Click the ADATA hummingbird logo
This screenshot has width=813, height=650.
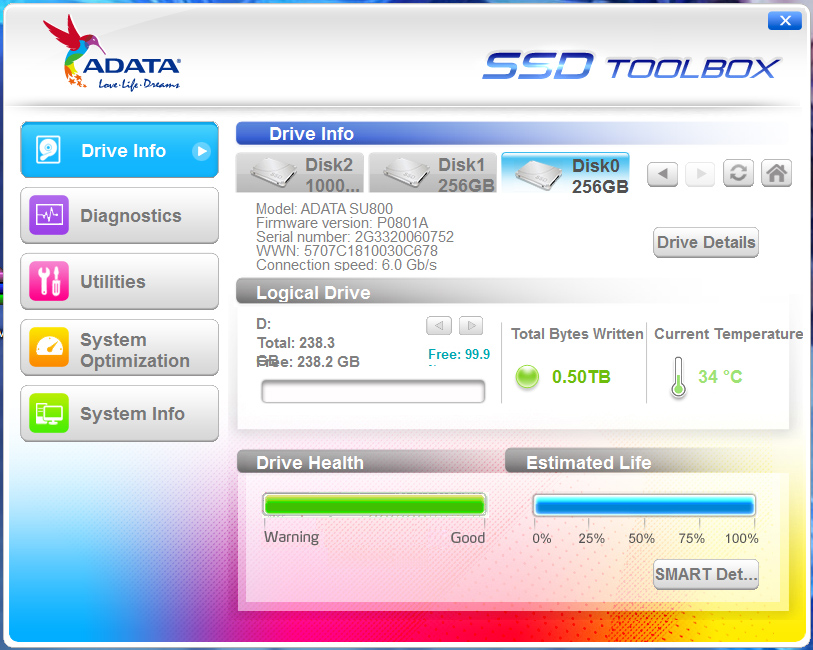pyautogui.click(x=111, y=53)
